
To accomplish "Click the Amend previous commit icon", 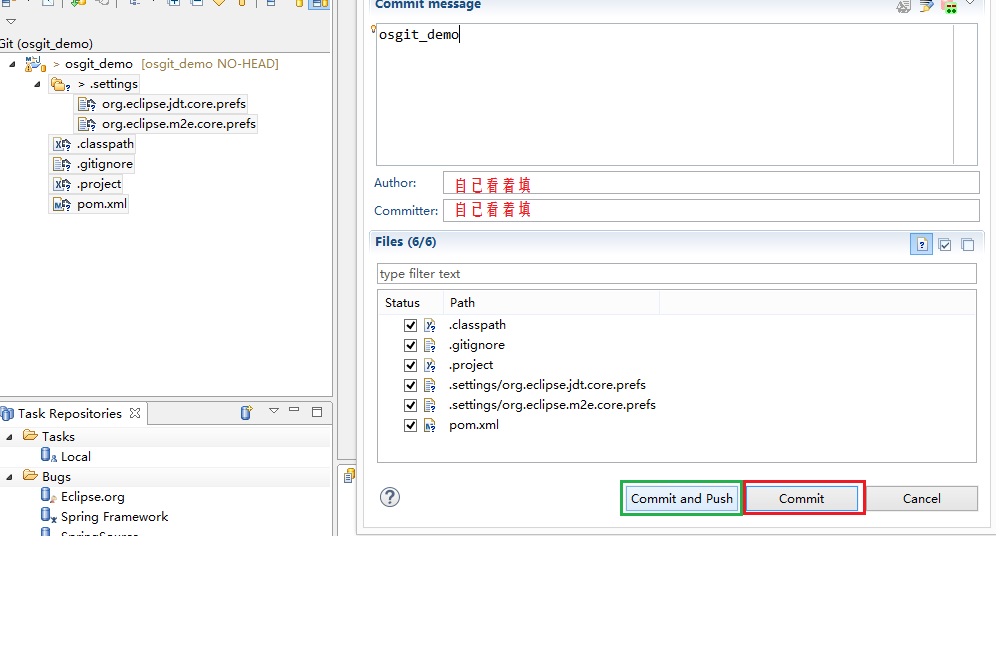I will coord(904,6).
